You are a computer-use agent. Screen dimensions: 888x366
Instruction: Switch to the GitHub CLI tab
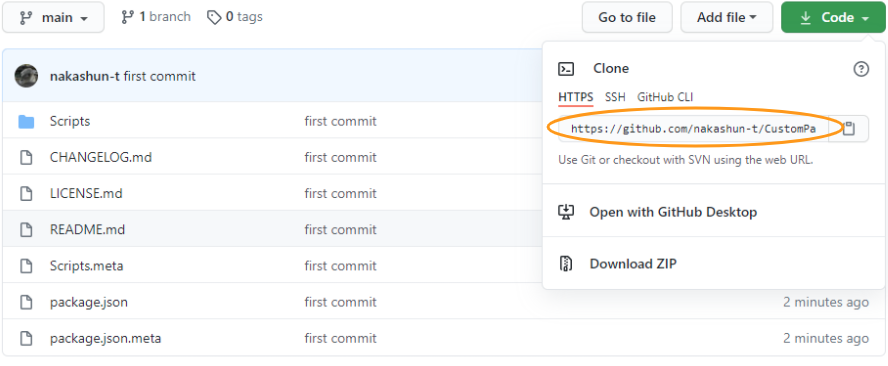665,97
